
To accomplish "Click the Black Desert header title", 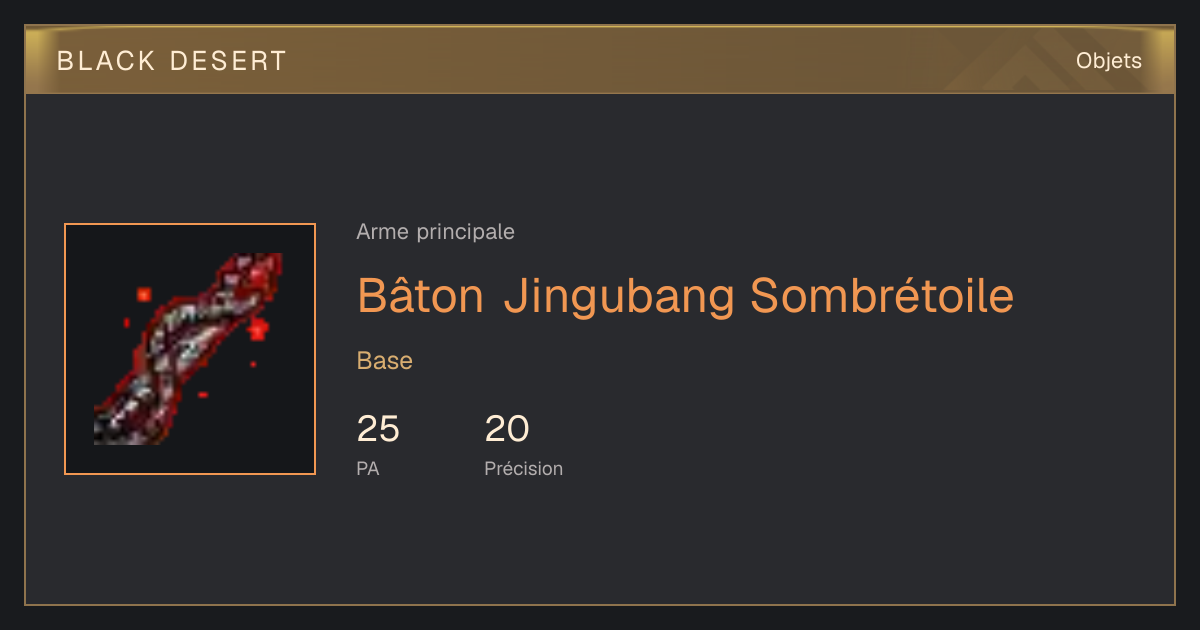I will [171, 61].
